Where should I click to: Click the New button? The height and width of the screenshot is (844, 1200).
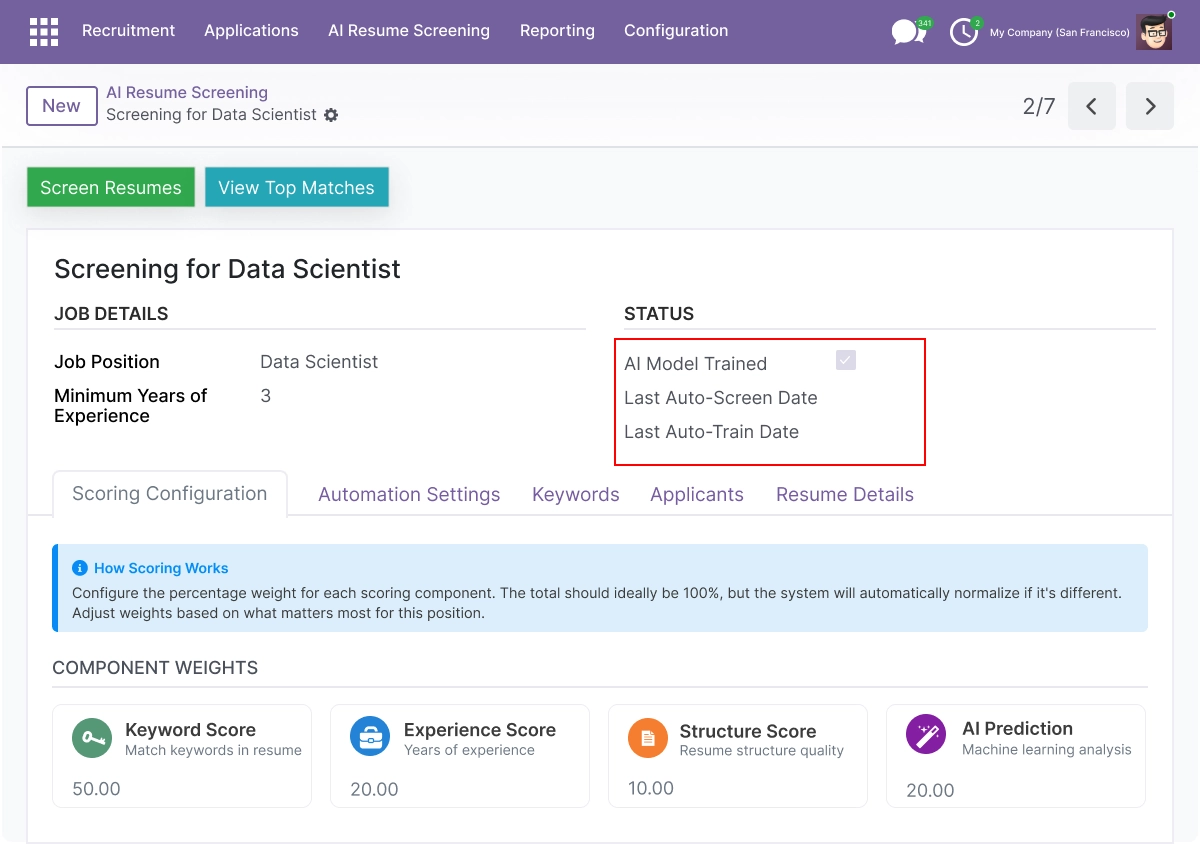61,106
